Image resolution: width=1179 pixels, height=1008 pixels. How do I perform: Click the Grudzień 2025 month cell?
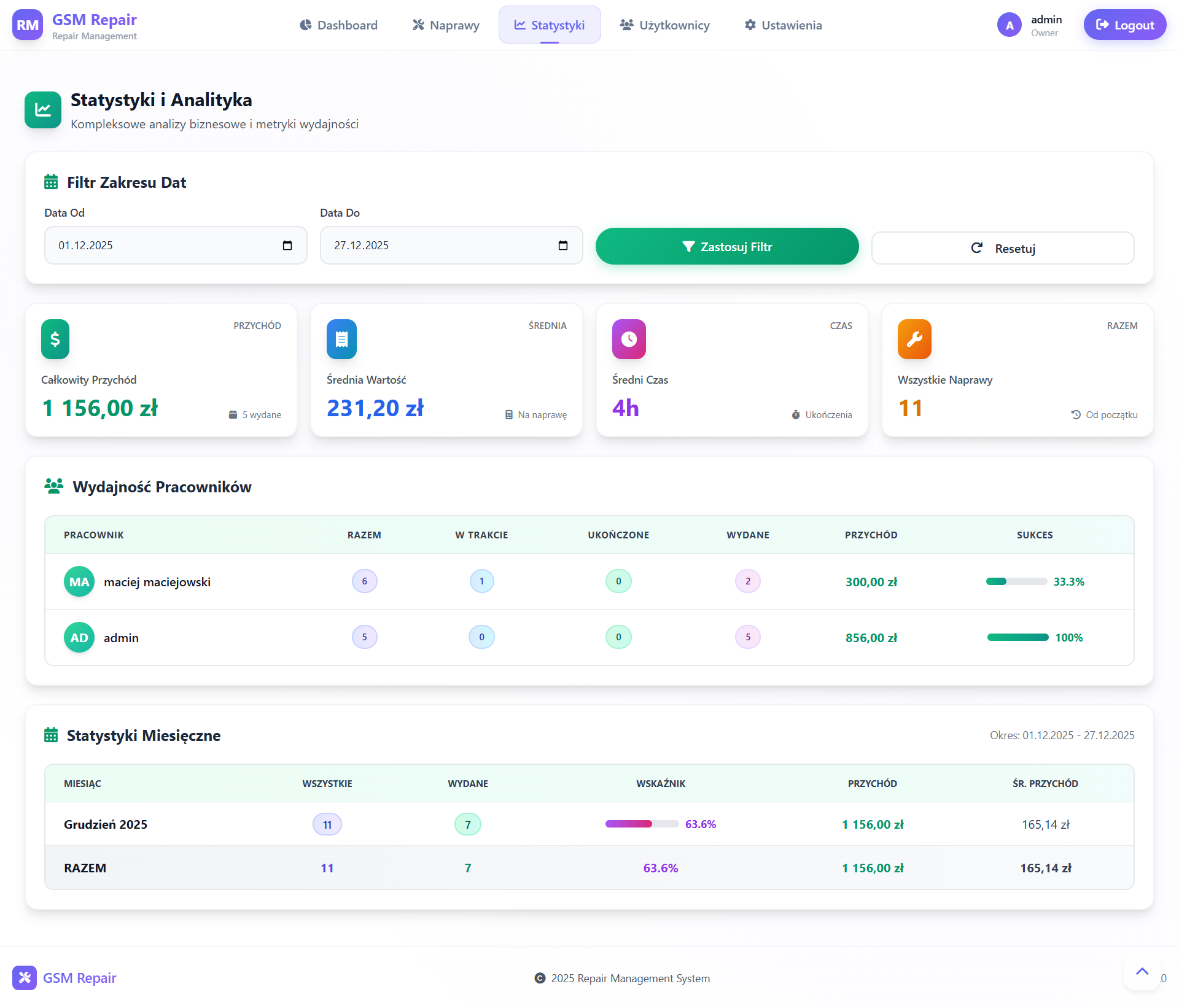[x=106, y=824]
